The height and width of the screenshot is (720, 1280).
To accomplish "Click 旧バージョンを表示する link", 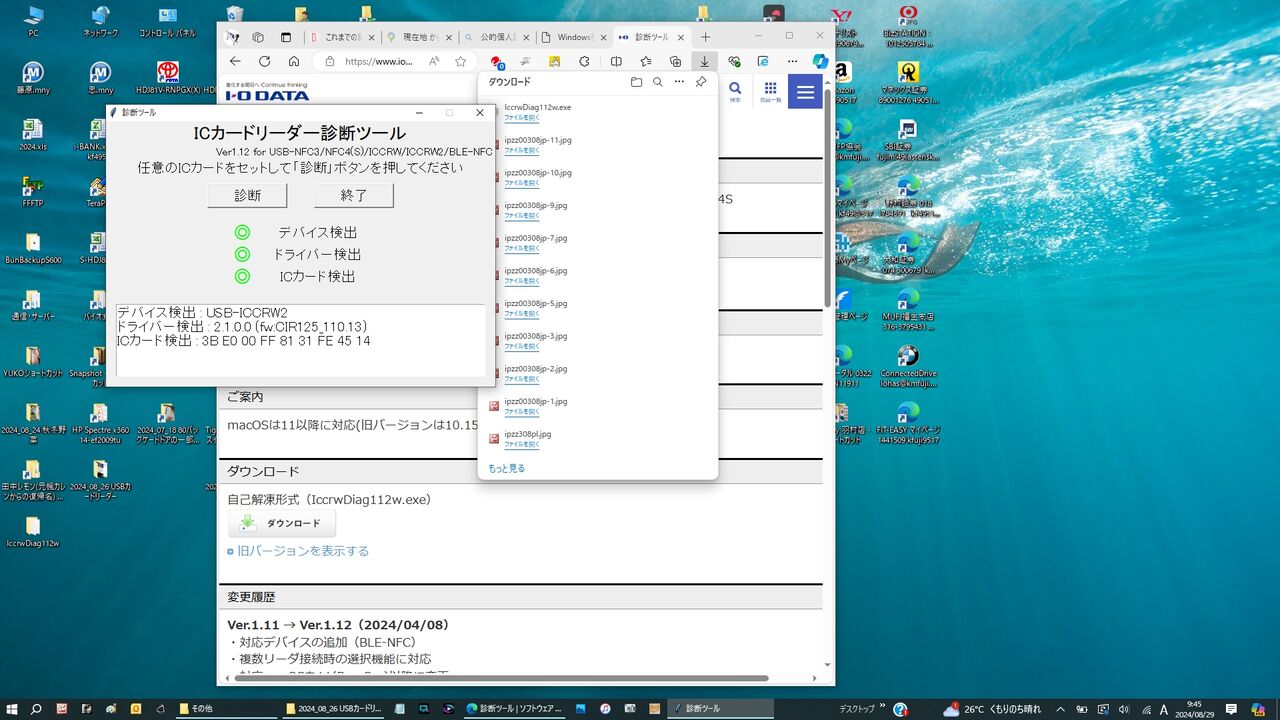I will (x=303, y=551).
